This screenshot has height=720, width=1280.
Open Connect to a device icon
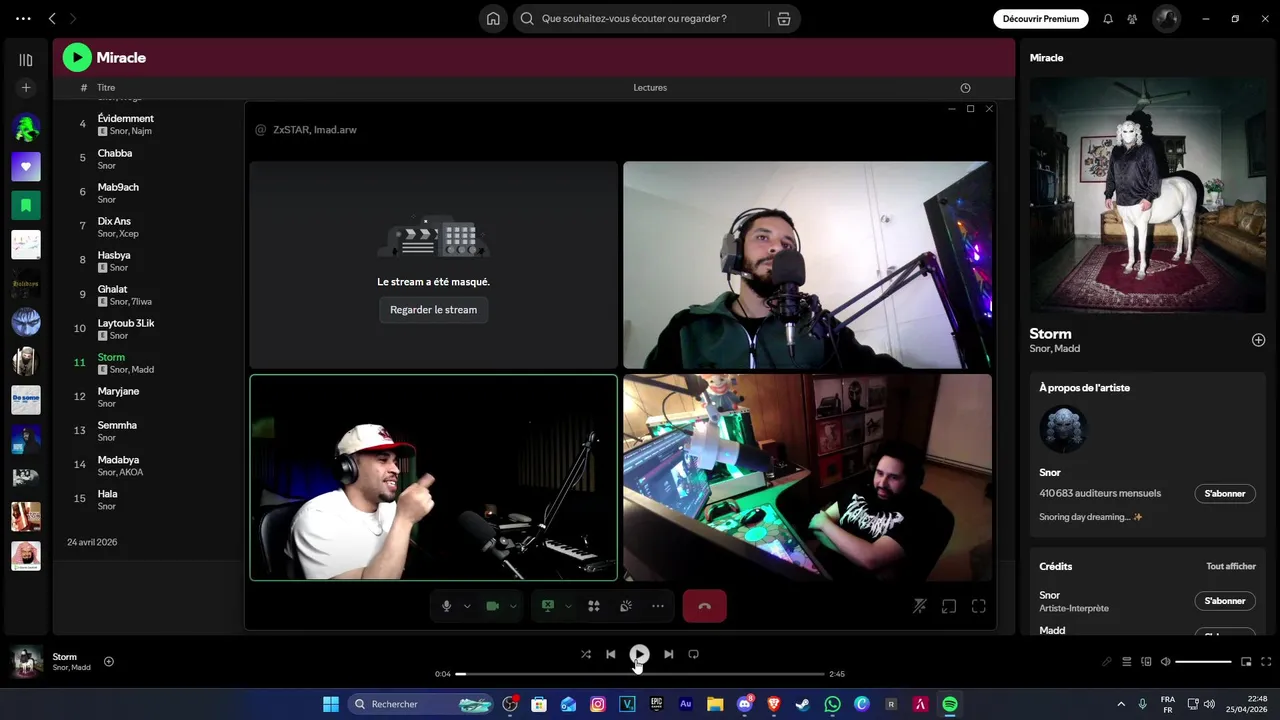click(1146, 662)
